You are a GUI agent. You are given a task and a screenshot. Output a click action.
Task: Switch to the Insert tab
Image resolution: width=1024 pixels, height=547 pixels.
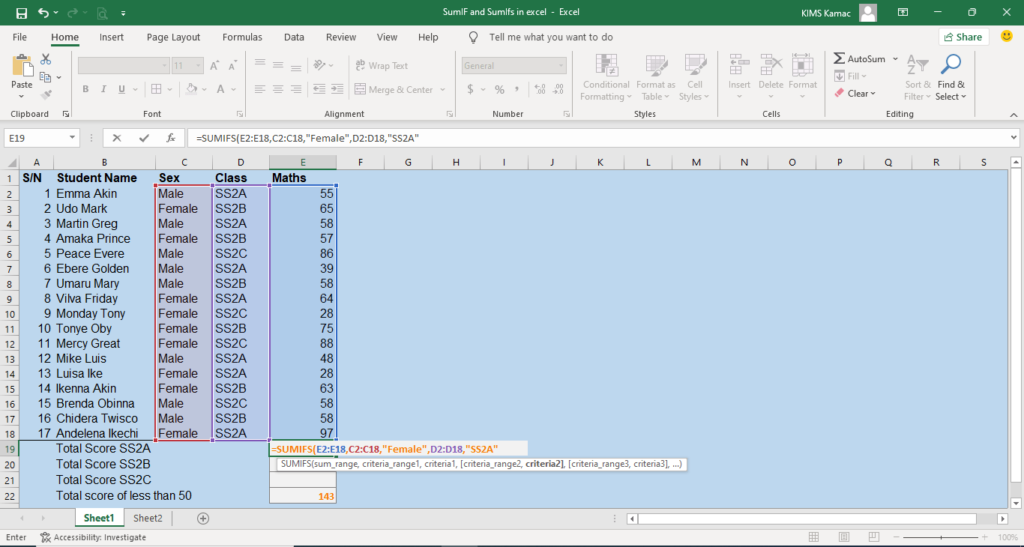111,37
